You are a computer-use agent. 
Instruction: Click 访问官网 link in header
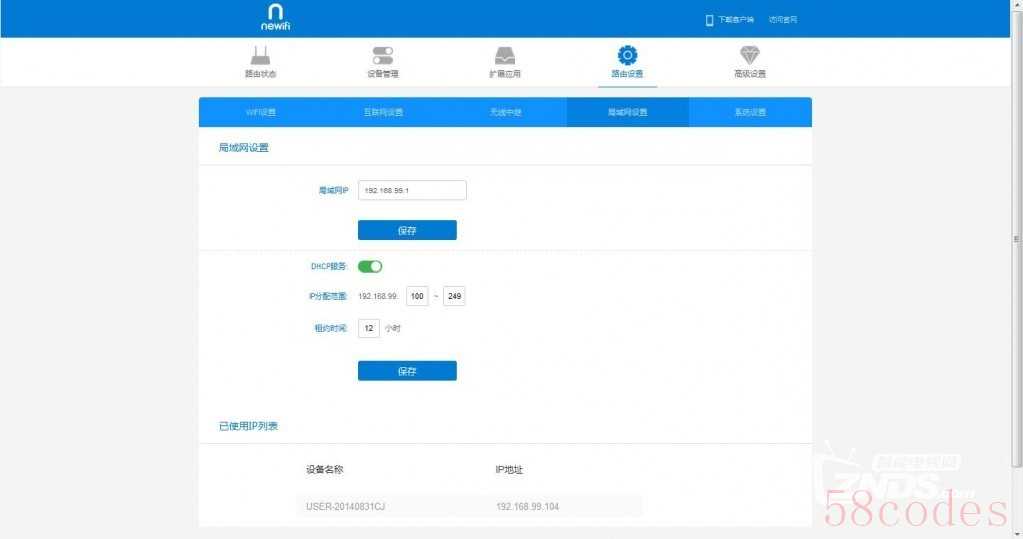point(782,20)
